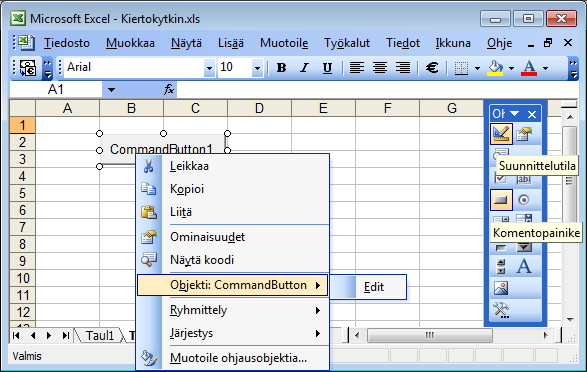The height and width of the screenshot is (372, 587).
Task: Toggle Bold formatting
Action: 281,68
